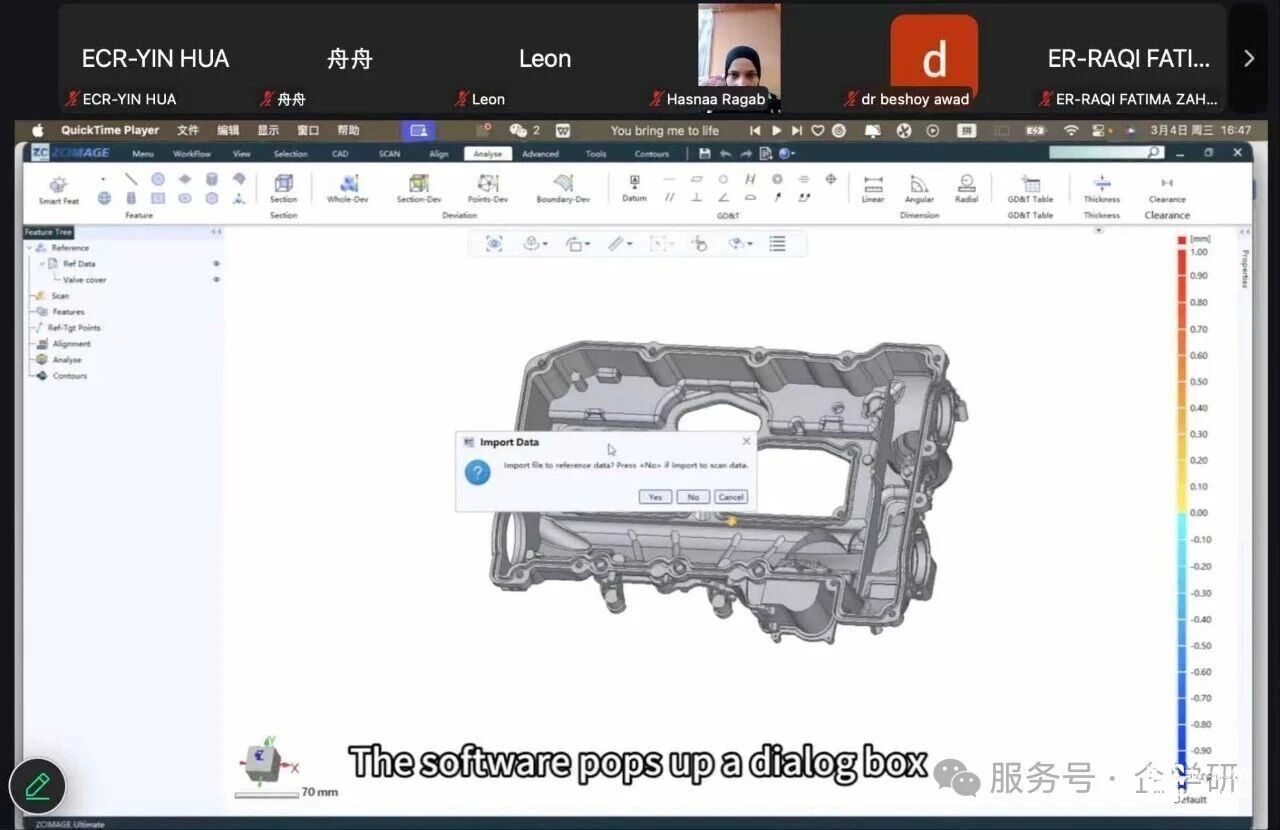Choose the Angular dimension tool
The height and width of the screenshot is (830, 1280).
point(919,186)
